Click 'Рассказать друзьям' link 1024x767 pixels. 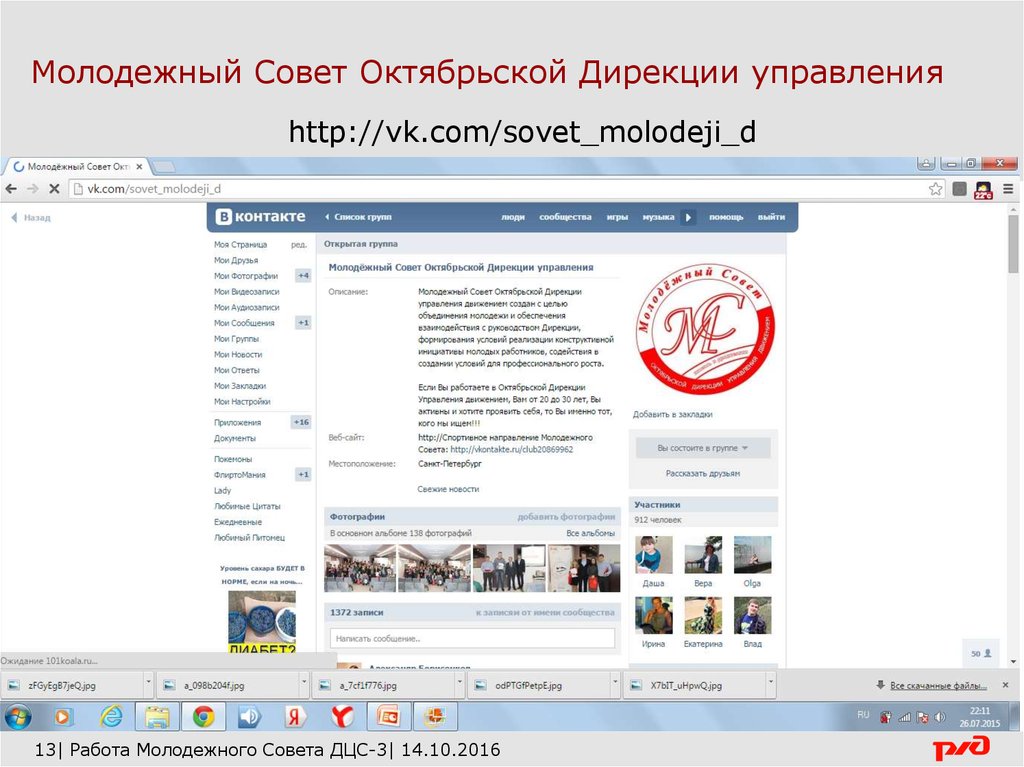coord(703,473)
